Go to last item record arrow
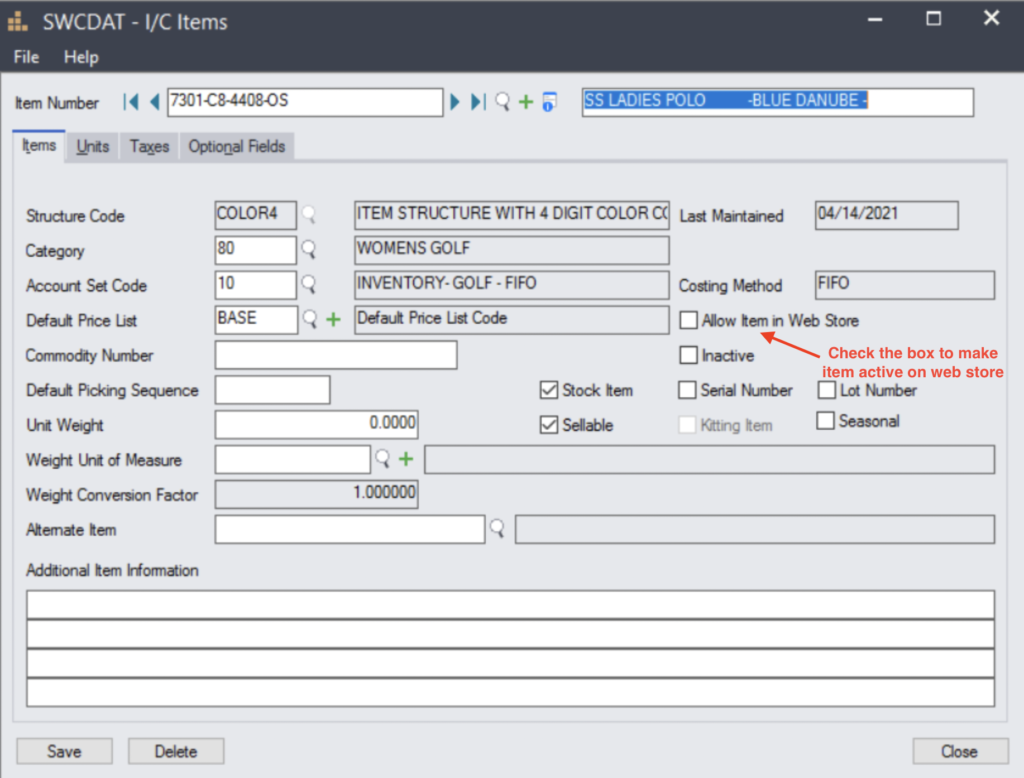The width and height of the screenshot is (1024, 778). point(478,102)
